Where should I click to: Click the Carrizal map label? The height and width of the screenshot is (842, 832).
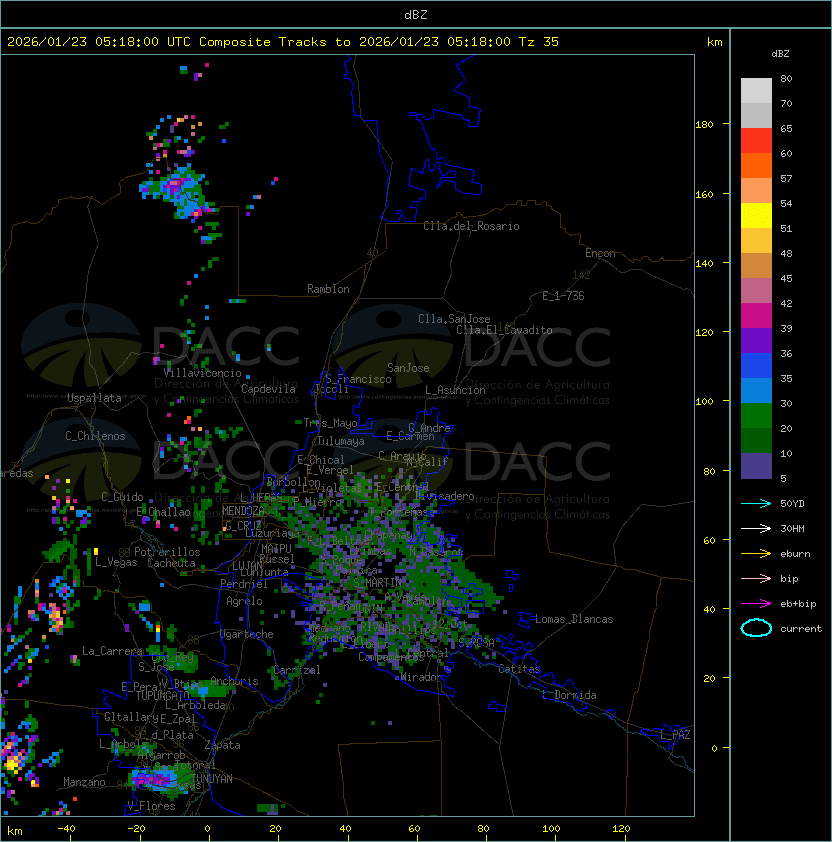point(297,670)
